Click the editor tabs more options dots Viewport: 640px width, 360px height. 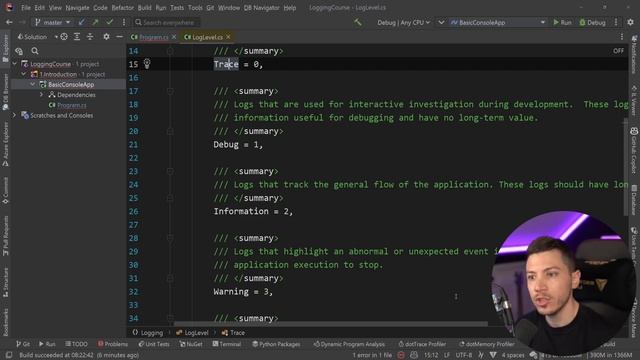pos(622,37)
